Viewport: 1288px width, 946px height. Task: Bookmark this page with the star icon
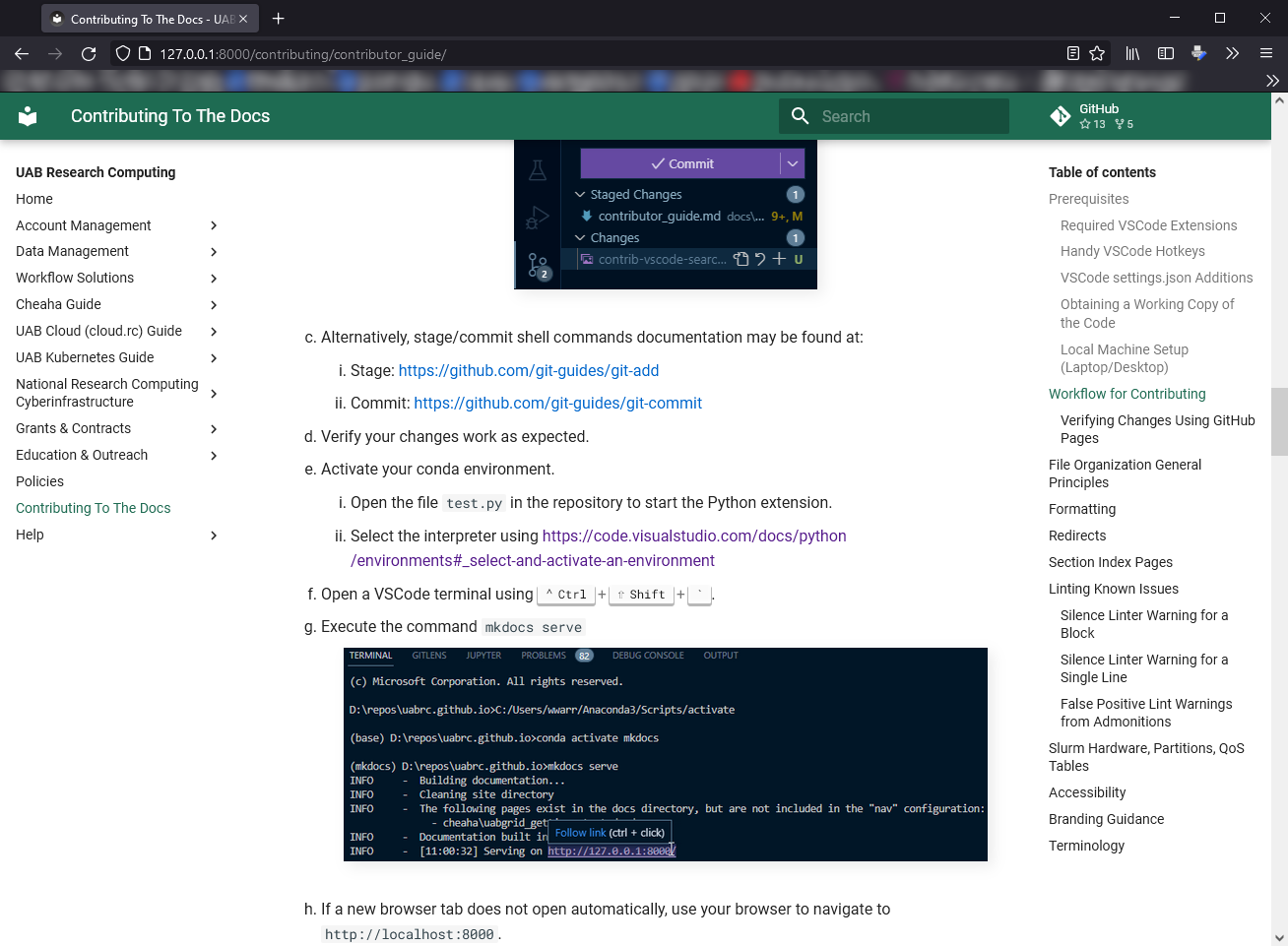pyautogui.click(x=1097, y=54)
